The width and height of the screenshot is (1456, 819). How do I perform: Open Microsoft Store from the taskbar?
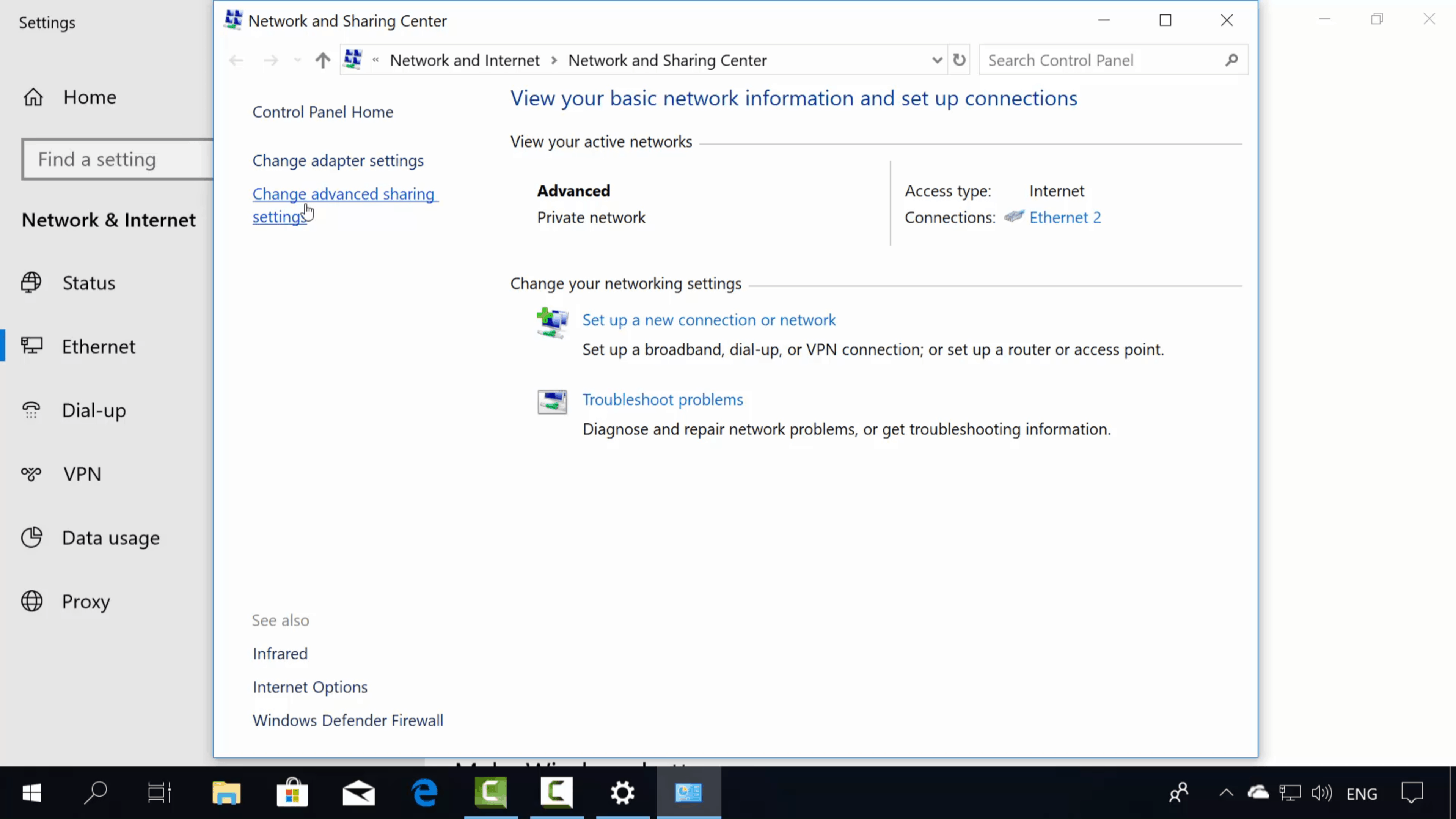coord(292,793)
